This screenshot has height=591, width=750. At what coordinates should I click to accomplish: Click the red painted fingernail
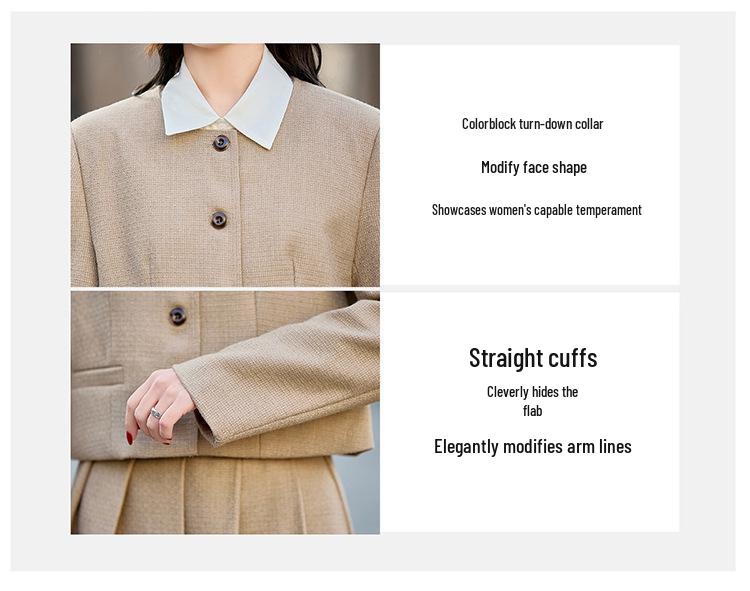[x=130, y=438]
